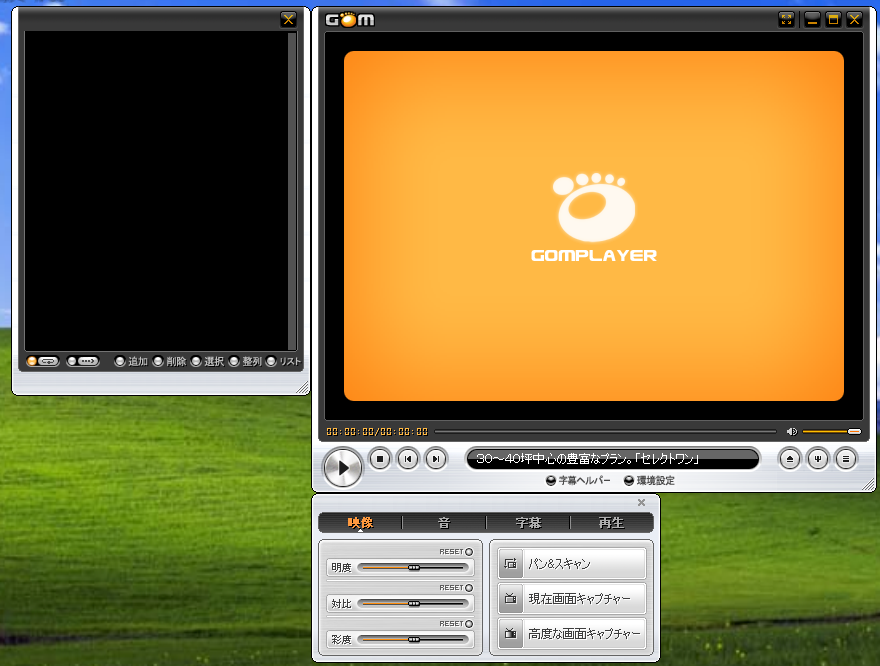
Task: Click the current screen capture icon
Action: (x=510, y=599)
